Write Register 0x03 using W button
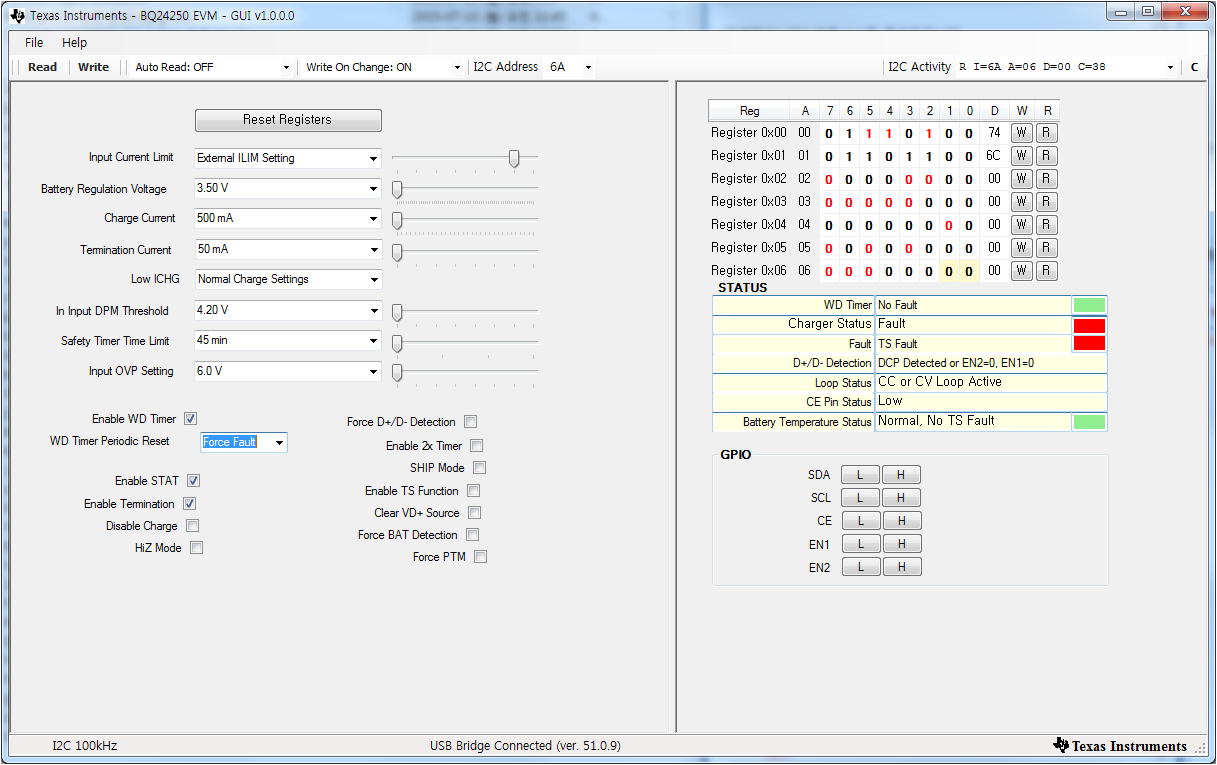 click(x=1021, y=202)
